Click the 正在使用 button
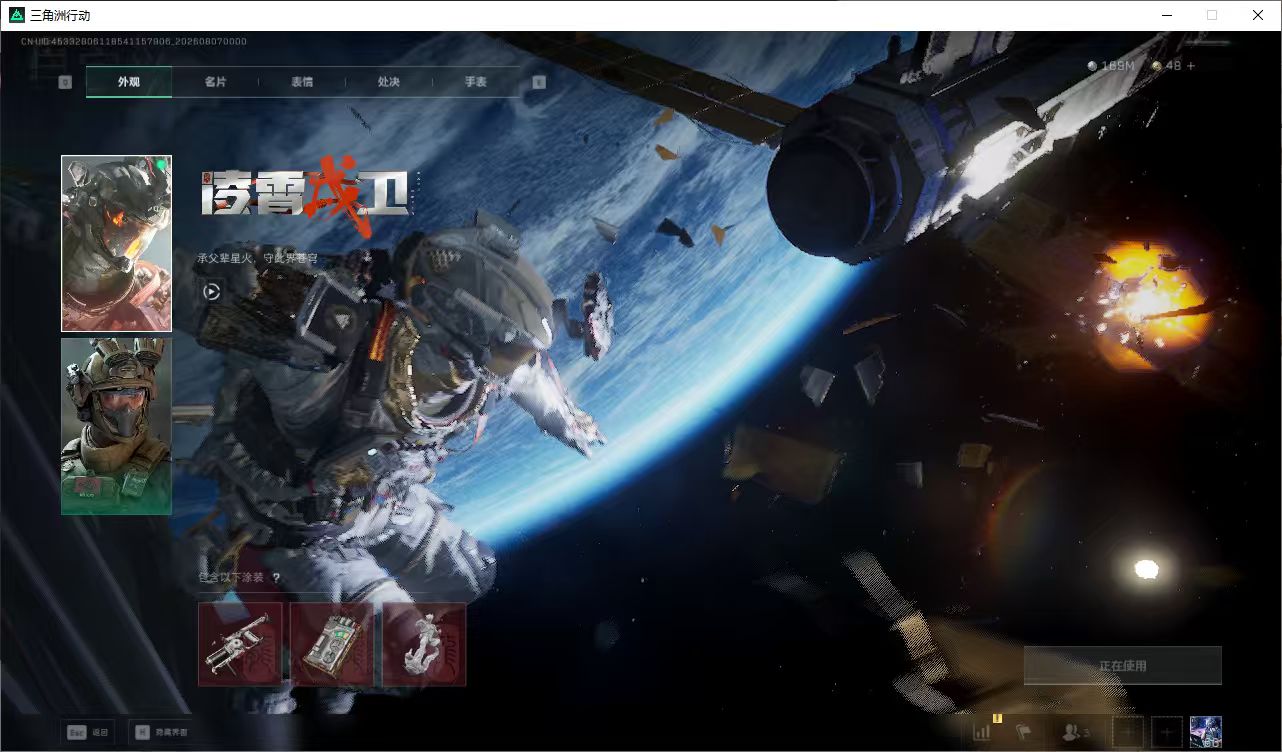Viewport: 1282px width, 752px height. 1122,665
